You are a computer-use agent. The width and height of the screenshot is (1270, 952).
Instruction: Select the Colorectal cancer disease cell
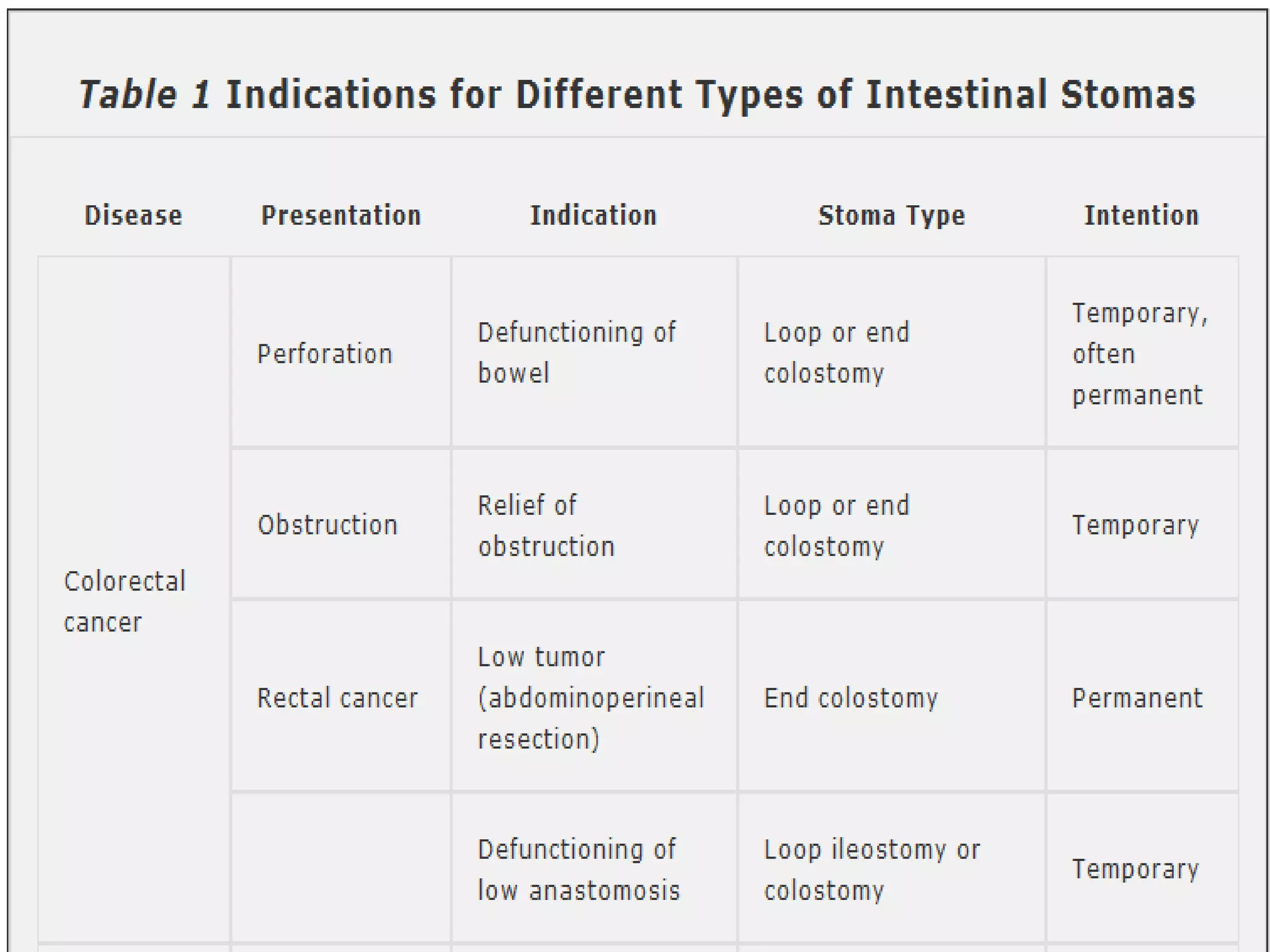134,600
